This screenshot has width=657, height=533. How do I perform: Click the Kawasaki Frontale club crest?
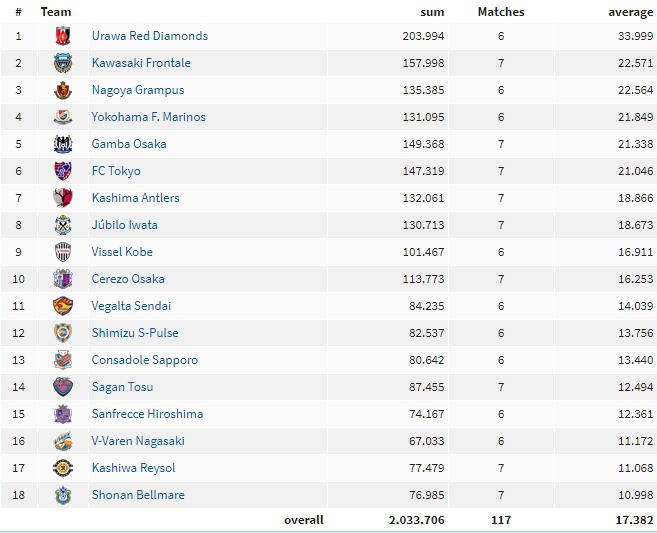(x=63, y=63)
